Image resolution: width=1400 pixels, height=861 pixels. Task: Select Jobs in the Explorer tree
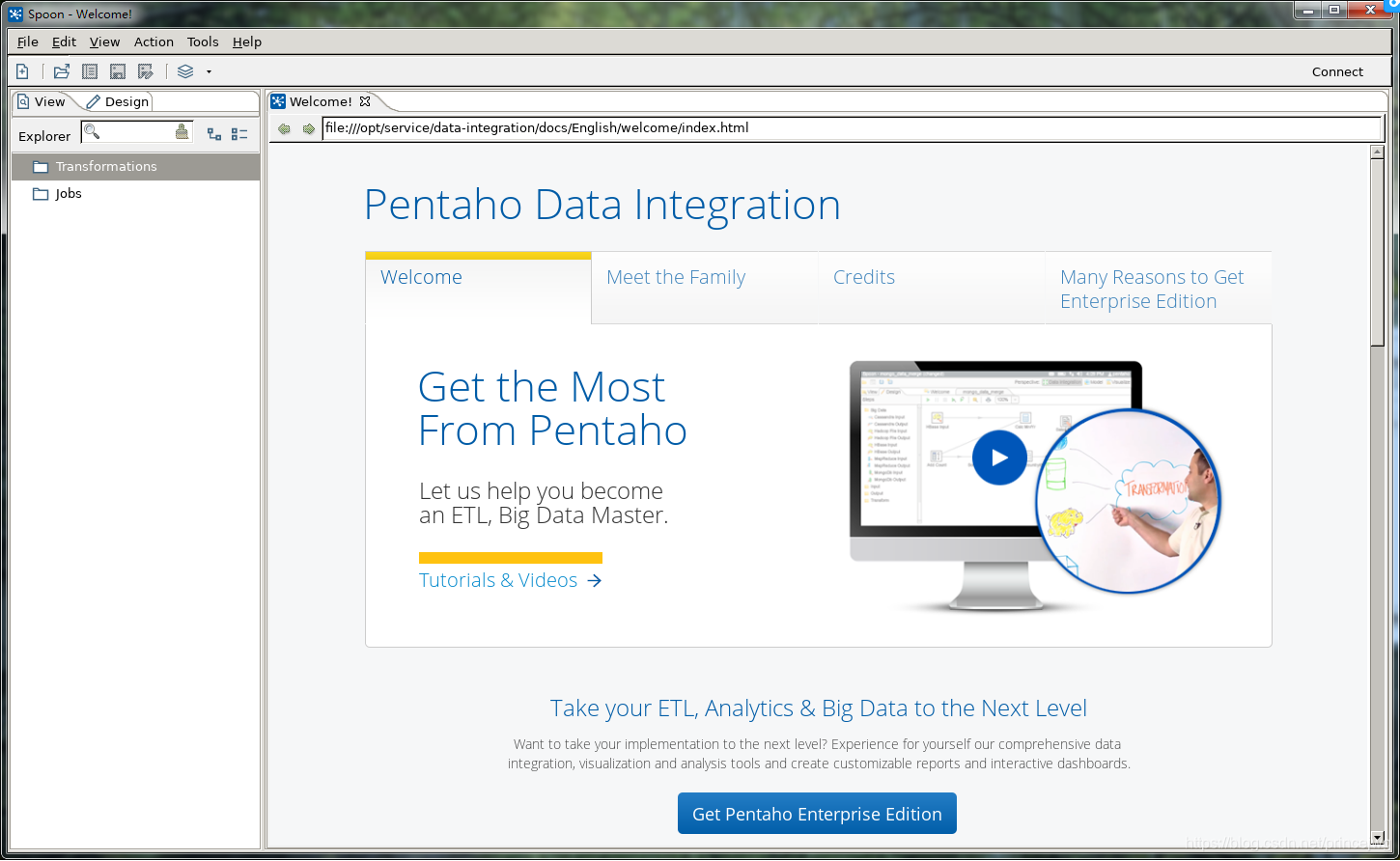135,194
